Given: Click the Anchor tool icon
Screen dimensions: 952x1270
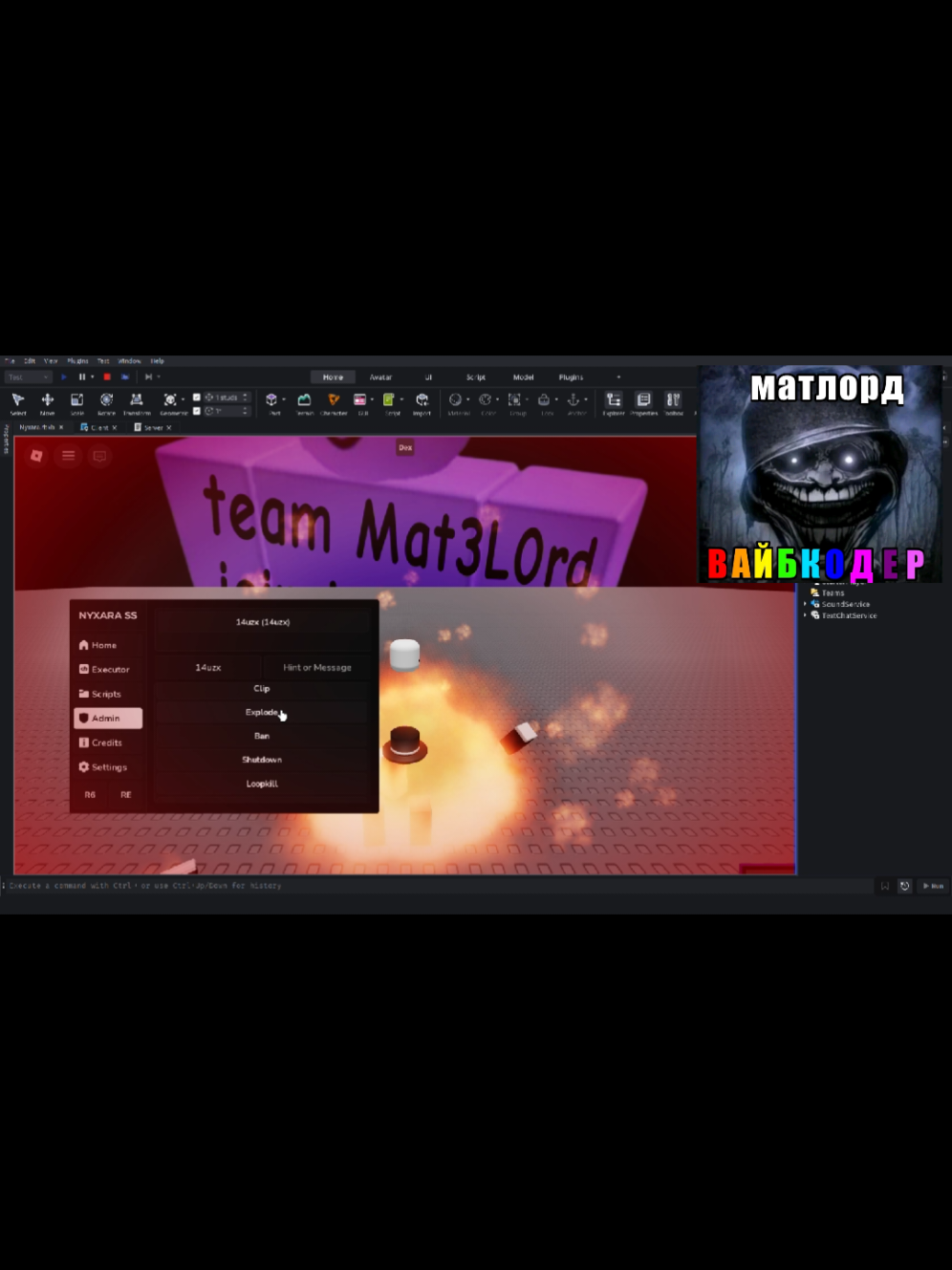Looking at the screenshot, I should tap(575, 403).
